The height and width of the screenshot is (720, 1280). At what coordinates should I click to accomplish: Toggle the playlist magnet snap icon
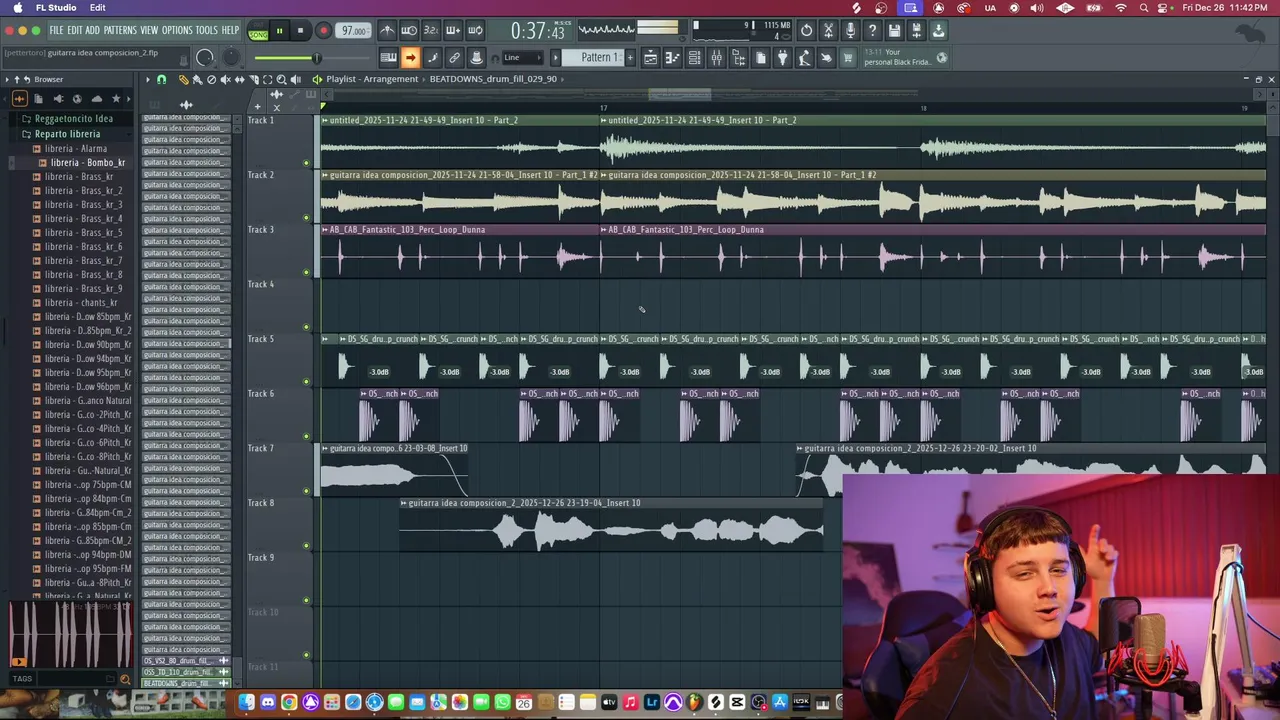[x=162, y=79]
